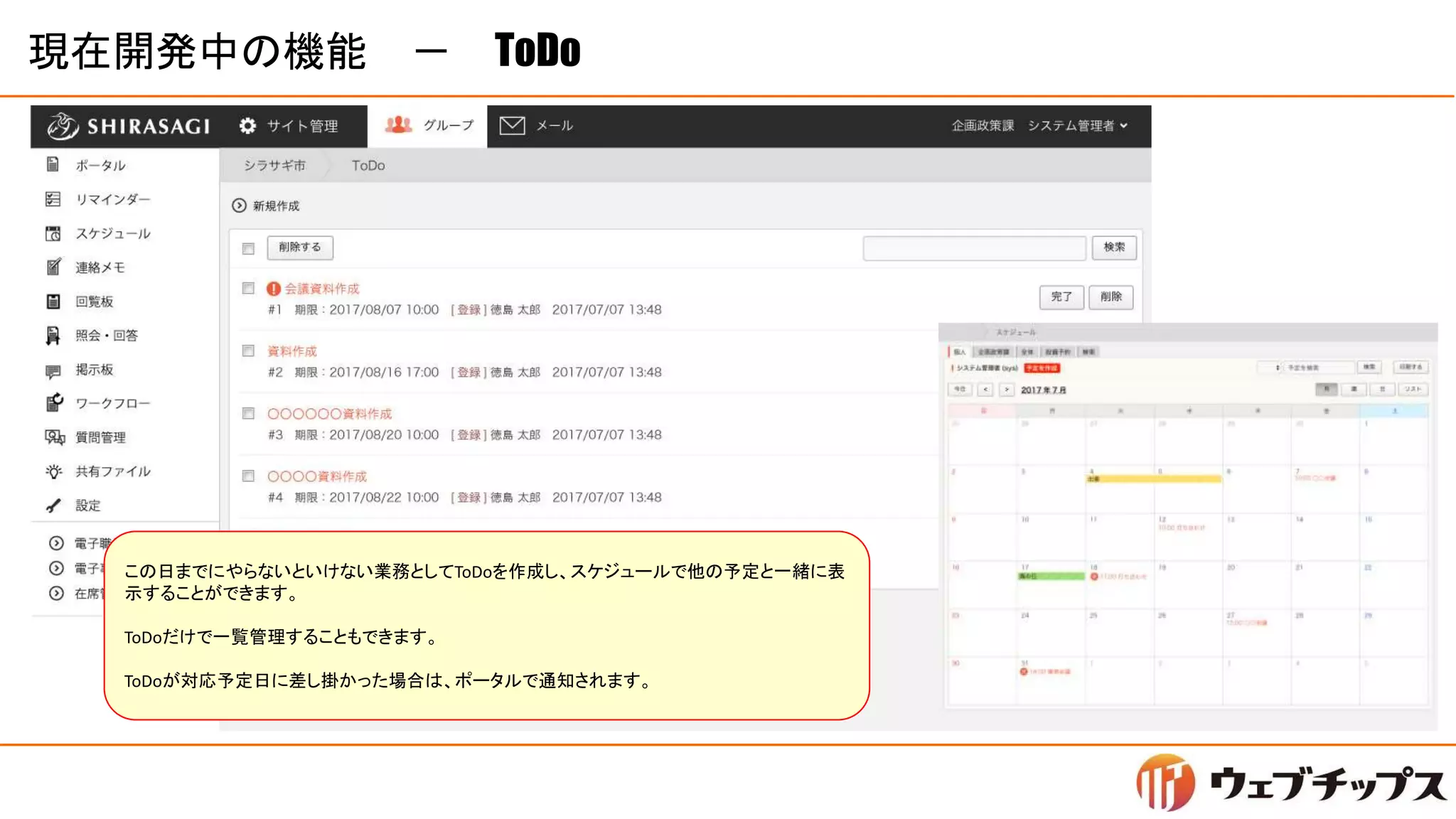The height and width of the screenshot is (819, 1456).
Task: Open the #2 資料作成 todo link
Action: pos(292,351)
